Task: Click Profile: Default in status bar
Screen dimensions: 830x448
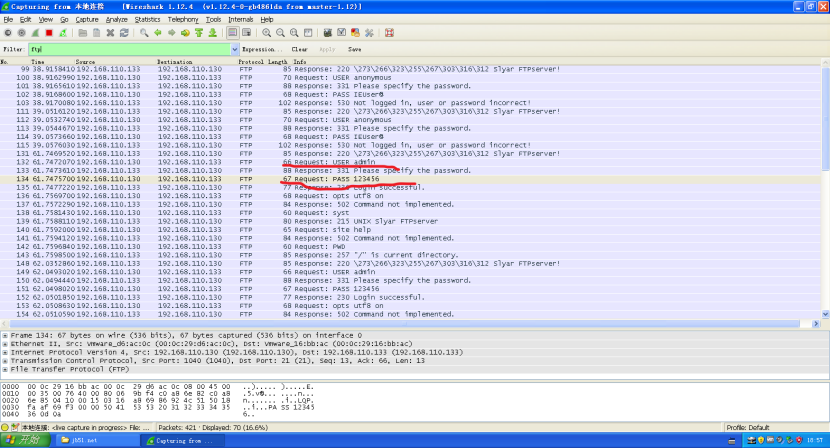Action: (x=747, y=427)
